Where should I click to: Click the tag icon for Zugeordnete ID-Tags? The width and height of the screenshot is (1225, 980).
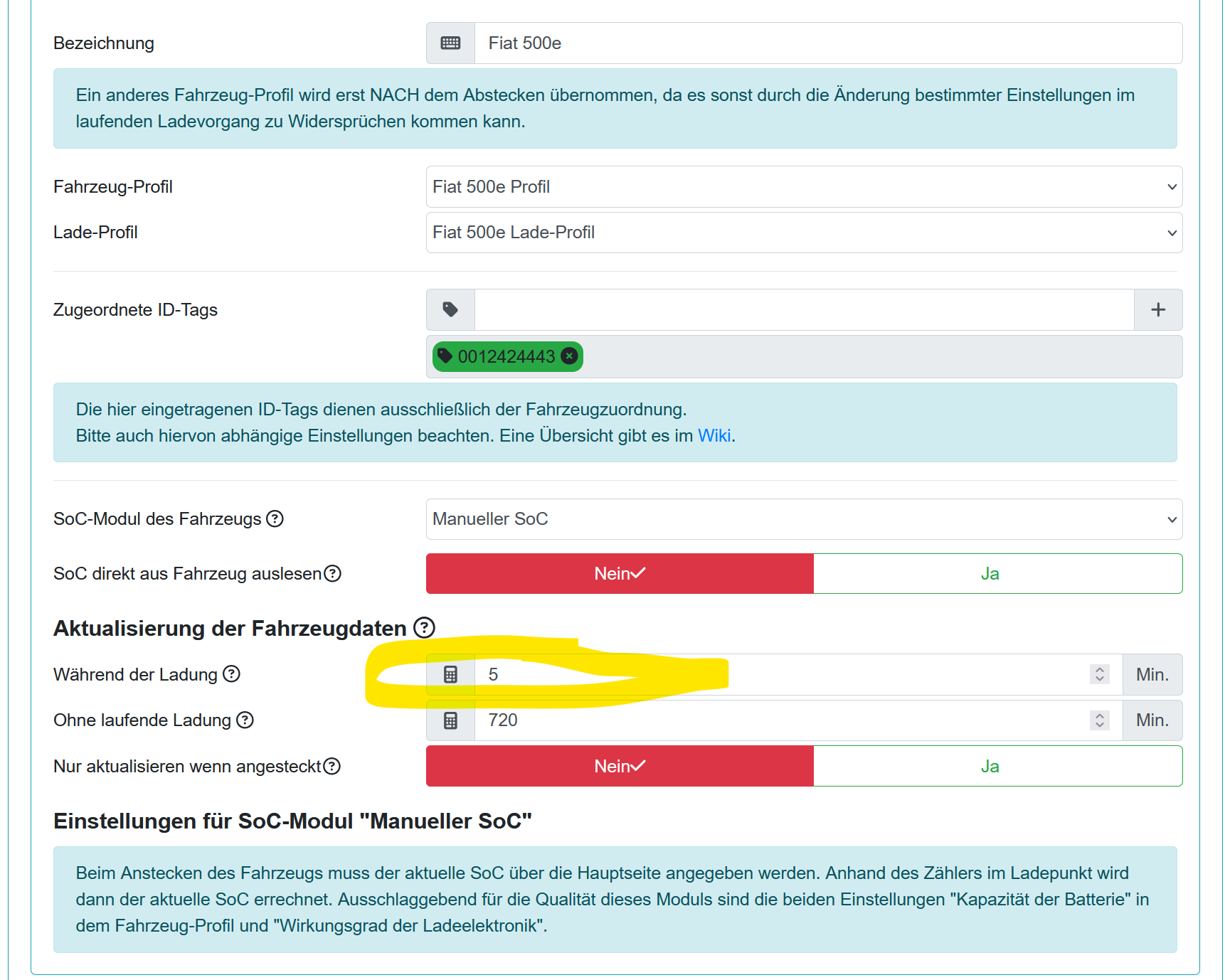click(x=450, y=309)
